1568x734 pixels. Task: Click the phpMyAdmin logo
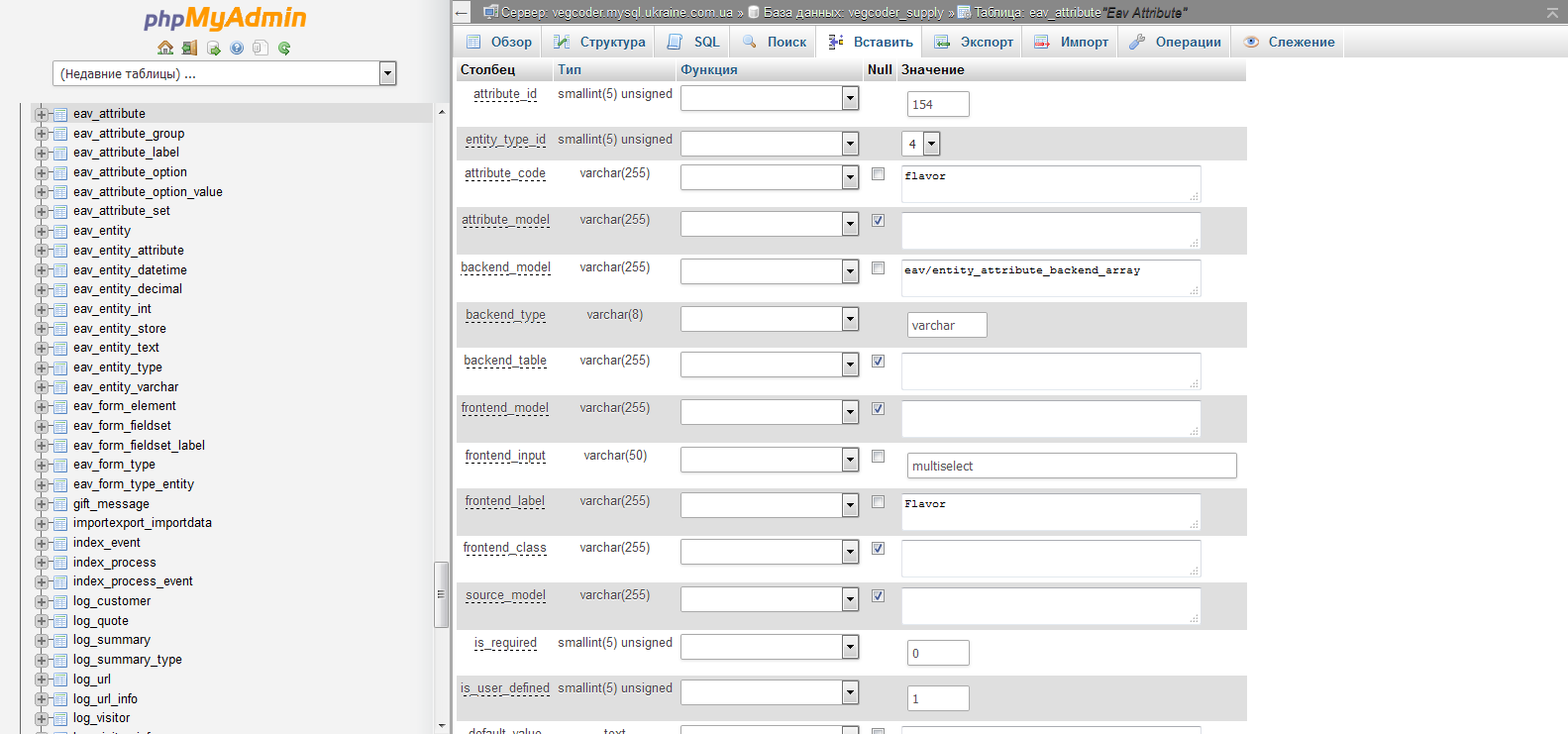(225, 18)
